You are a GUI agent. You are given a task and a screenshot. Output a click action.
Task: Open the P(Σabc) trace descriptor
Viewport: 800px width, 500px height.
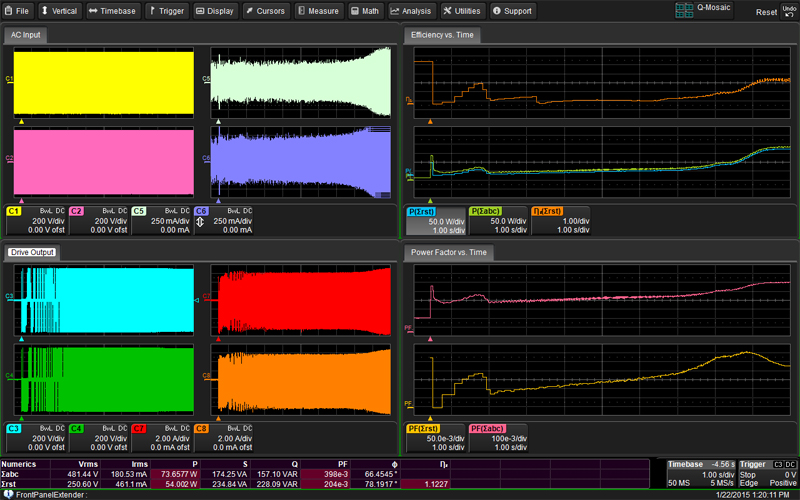pos(498,220)
